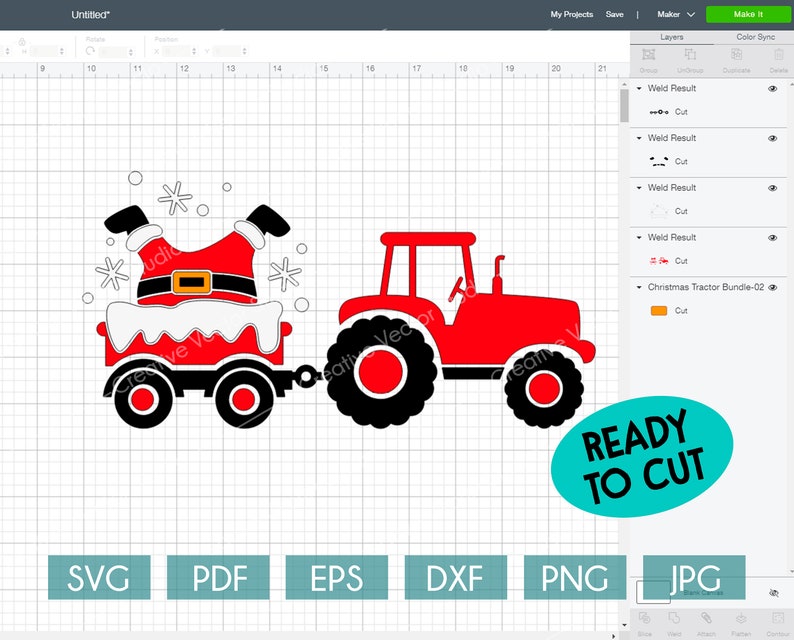Click the Height field stepper arrows
Screen dimensions: 794x640
62,51
